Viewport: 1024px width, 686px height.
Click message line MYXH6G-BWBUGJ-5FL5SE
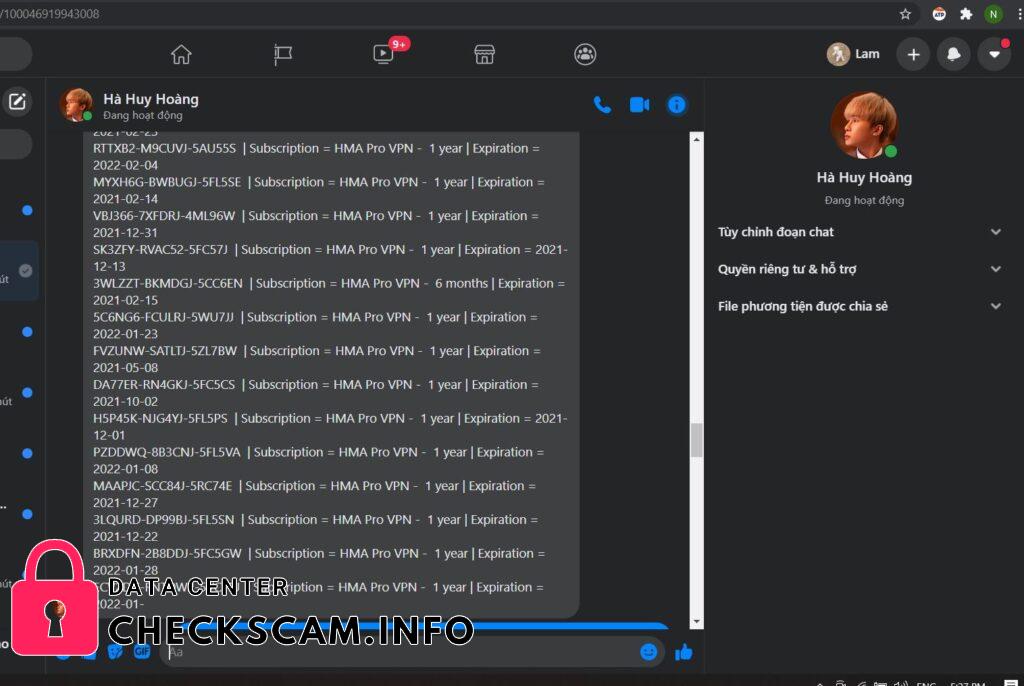[319, 190]
